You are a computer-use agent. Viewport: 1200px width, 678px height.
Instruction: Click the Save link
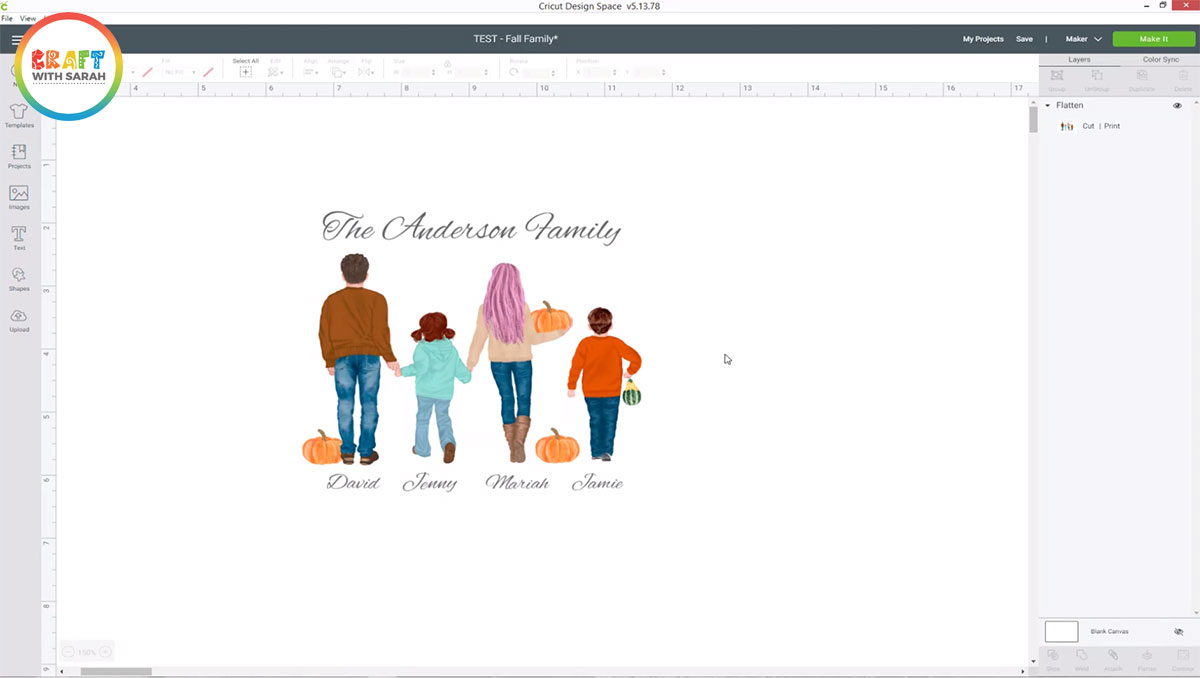point(1024,39)
